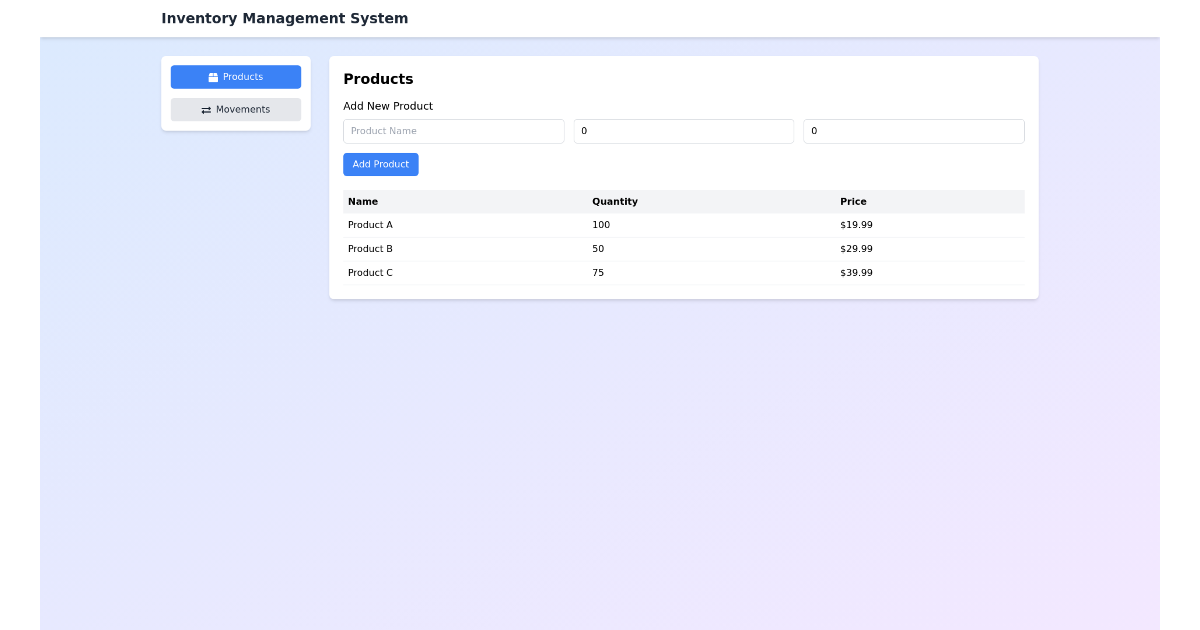Viewport: 1200px width, 630px height.
Task: Click the Quantity column header
Action: pyautogui.click(x=615, y=201)
